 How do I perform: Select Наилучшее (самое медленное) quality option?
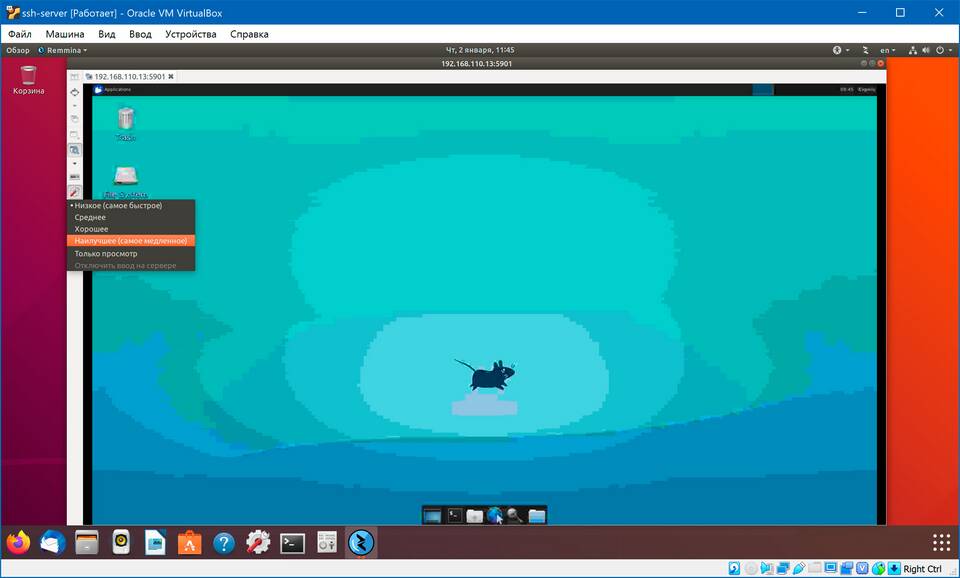(x=130, y=241)
